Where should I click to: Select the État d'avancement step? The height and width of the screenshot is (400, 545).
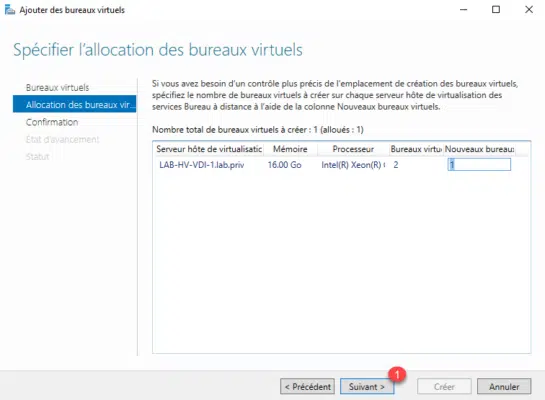[x=62, y=139]
